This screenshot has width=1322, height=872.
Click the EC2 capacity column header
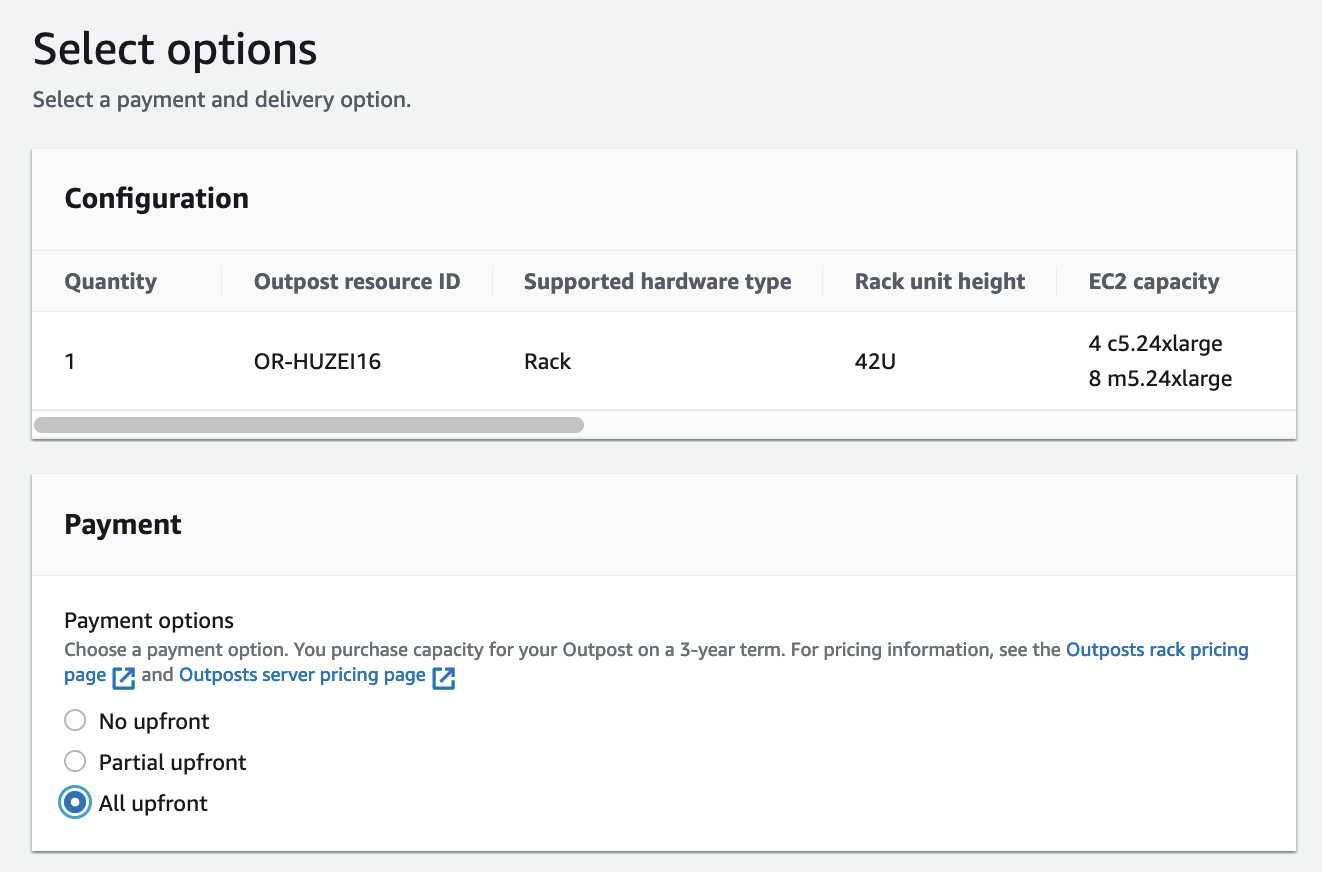1153,282
